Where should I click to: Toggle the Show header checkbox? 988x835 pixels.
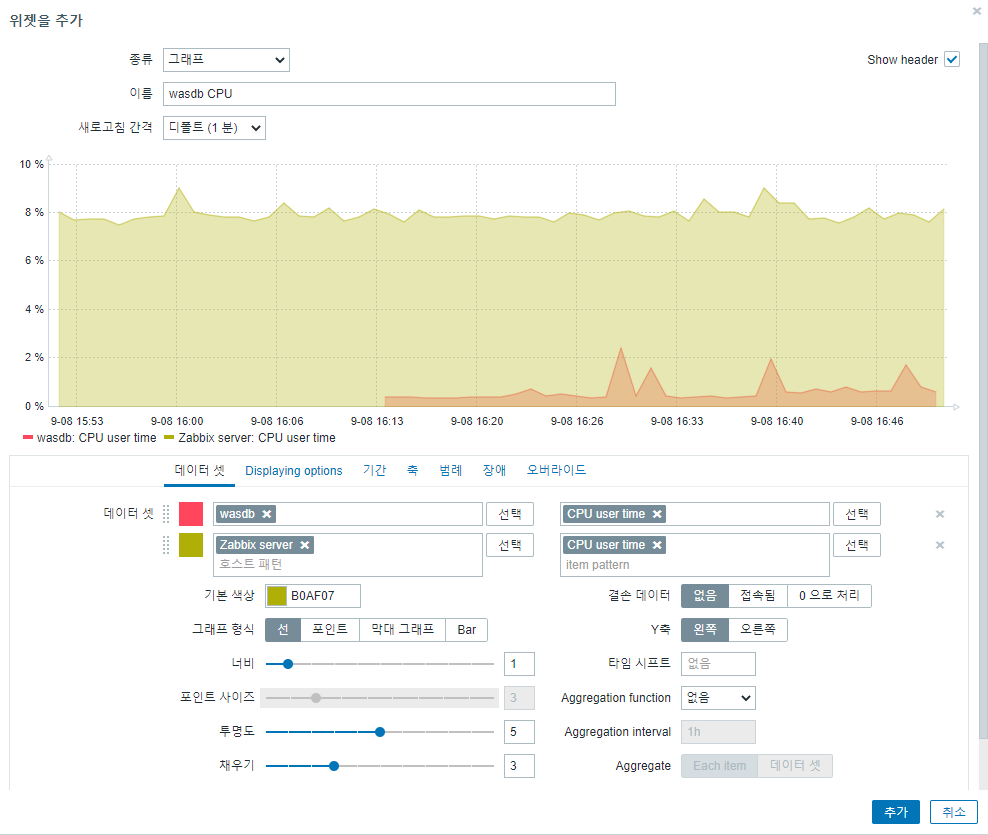951,60
